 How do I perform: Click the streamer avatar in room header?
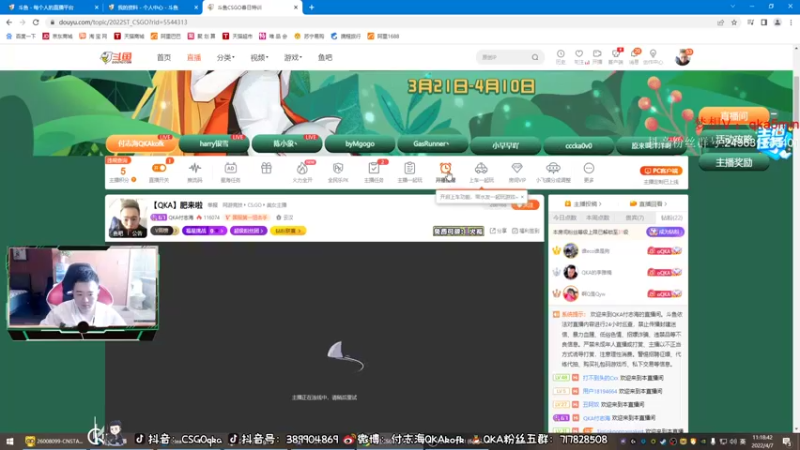pyautogui.click(x=127, y=218)
